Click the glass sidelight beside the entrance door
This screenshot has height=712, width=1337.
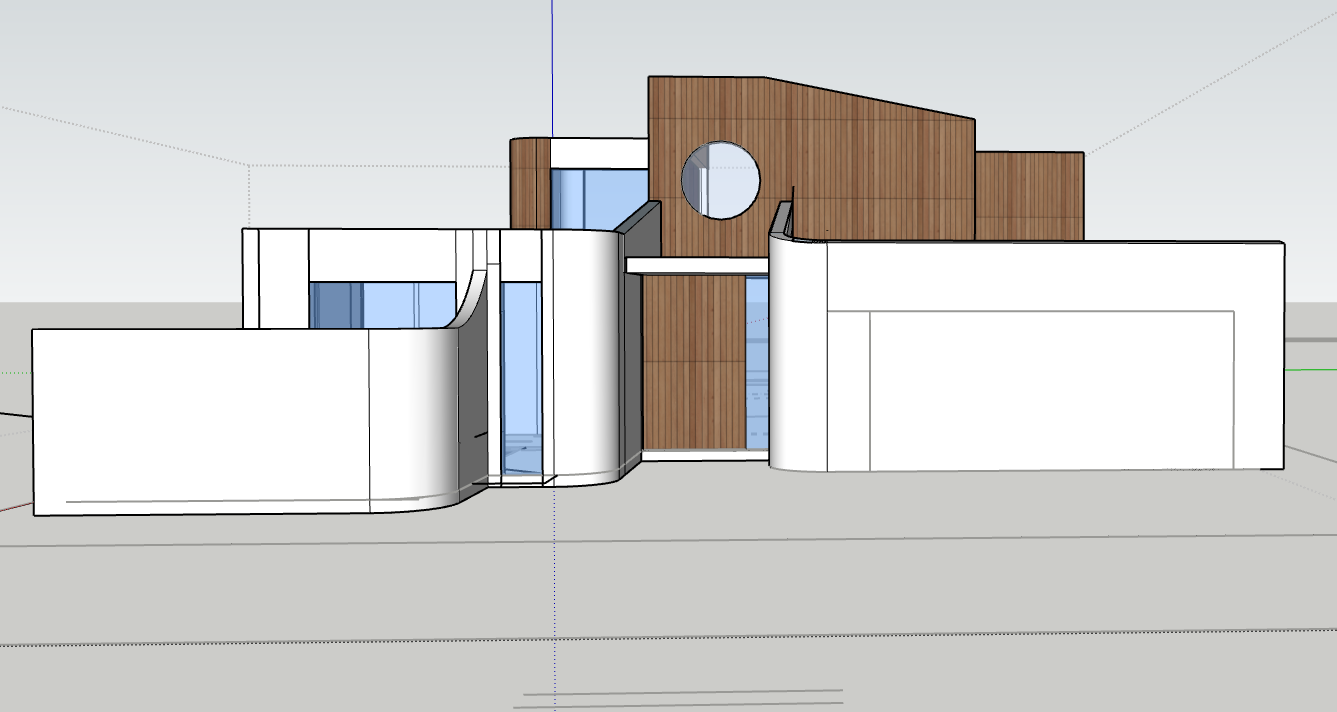[757, 365]
